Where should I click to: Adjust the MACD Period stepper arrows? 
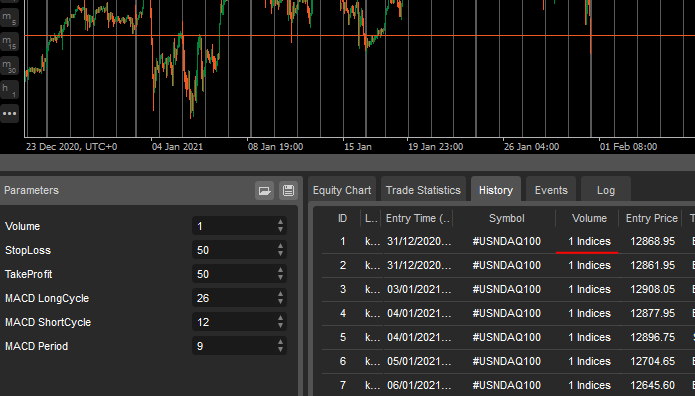[x=281, y=346]
